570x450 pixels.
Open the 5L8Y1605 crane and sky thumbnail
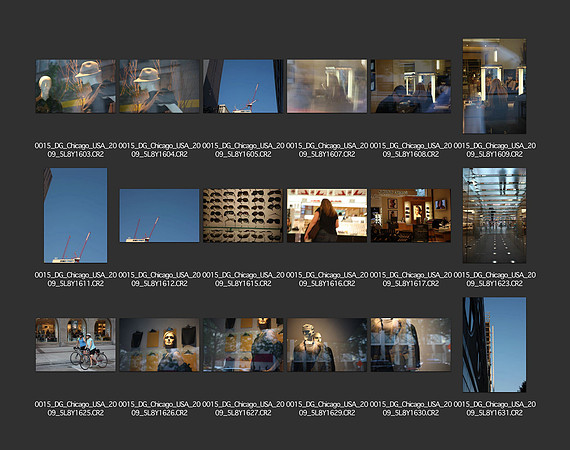pyautogui.click(x=243, y=86)
